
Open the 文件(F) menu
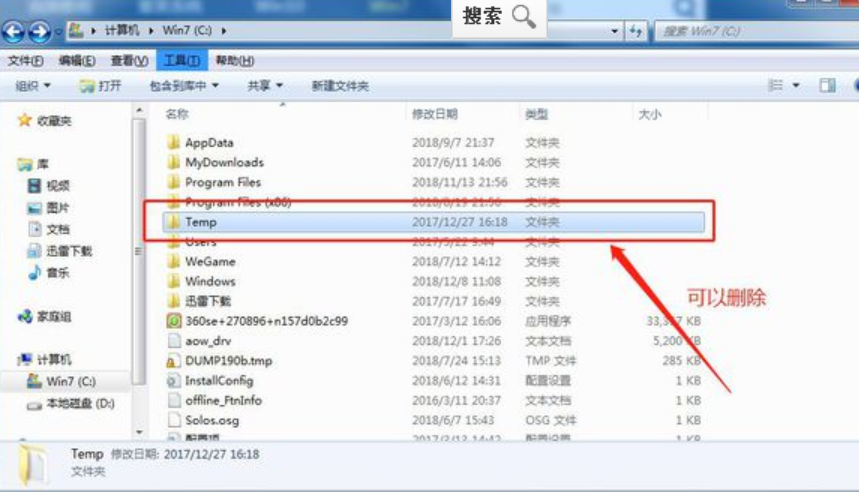(x=25, y=61)
